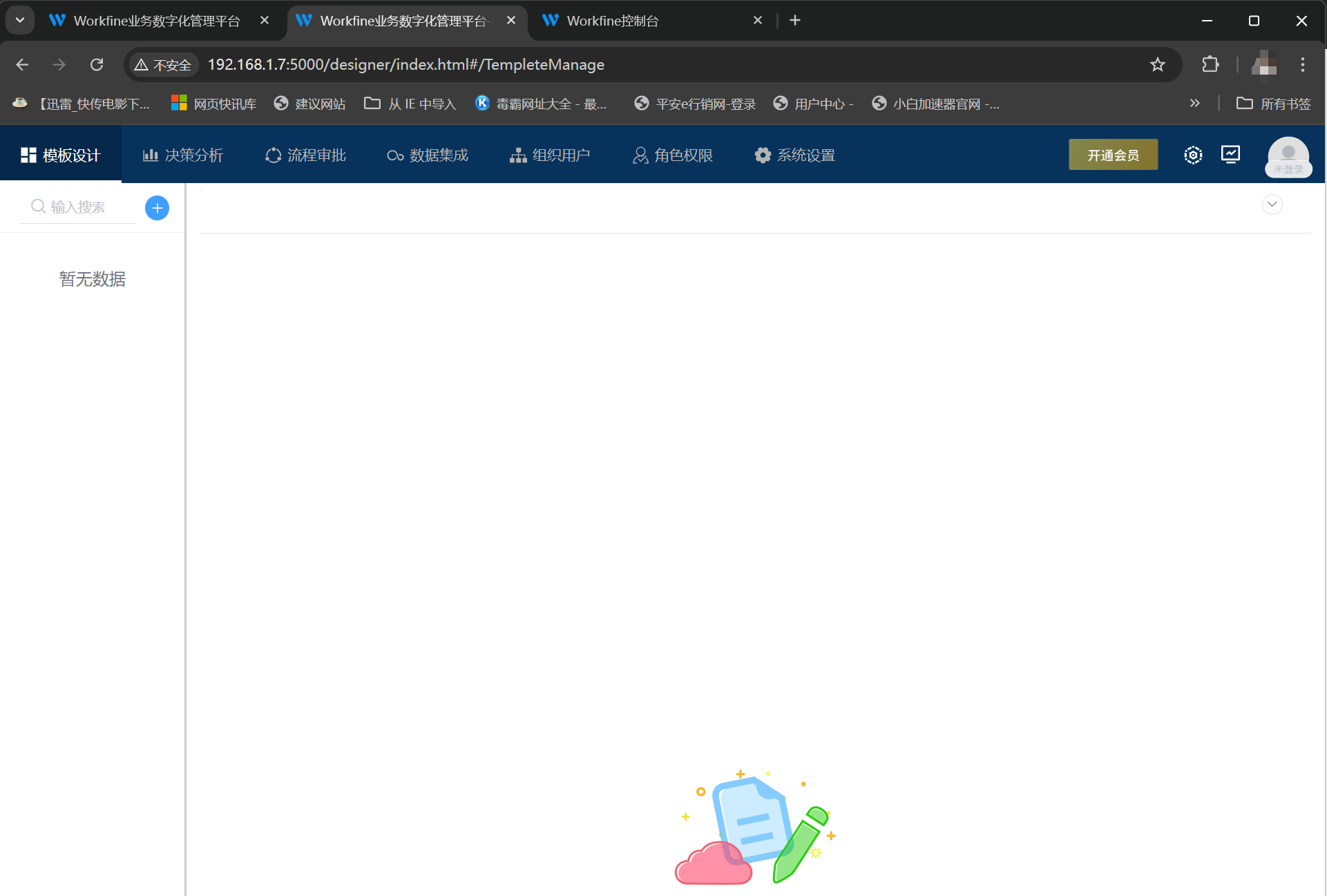Screen dimensions: 1327x896
Task: Click the 开通会员 membership button
Action: click(1113, 155)
